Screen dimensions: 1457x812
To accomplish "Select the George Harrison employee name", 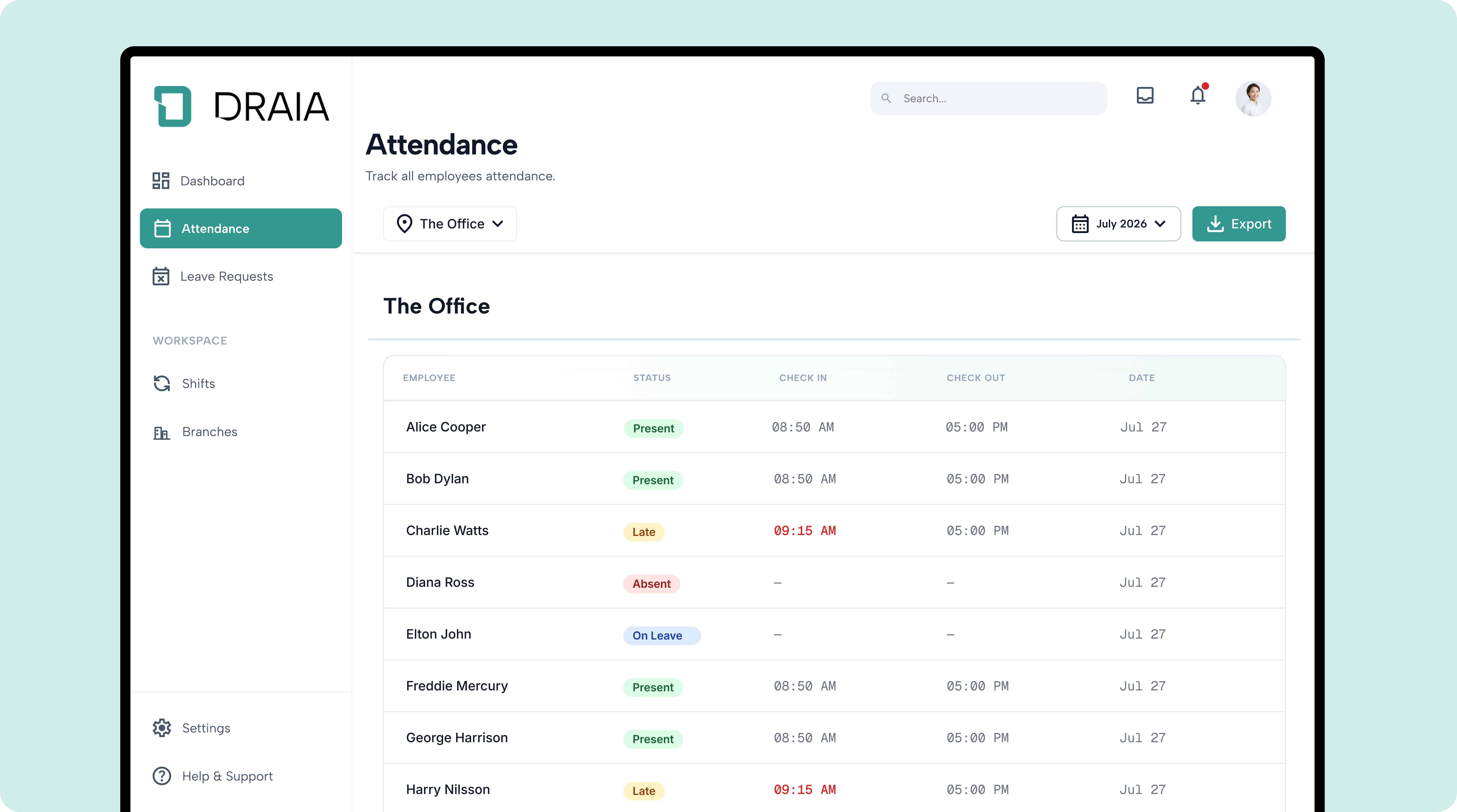I will click(457, 738).
